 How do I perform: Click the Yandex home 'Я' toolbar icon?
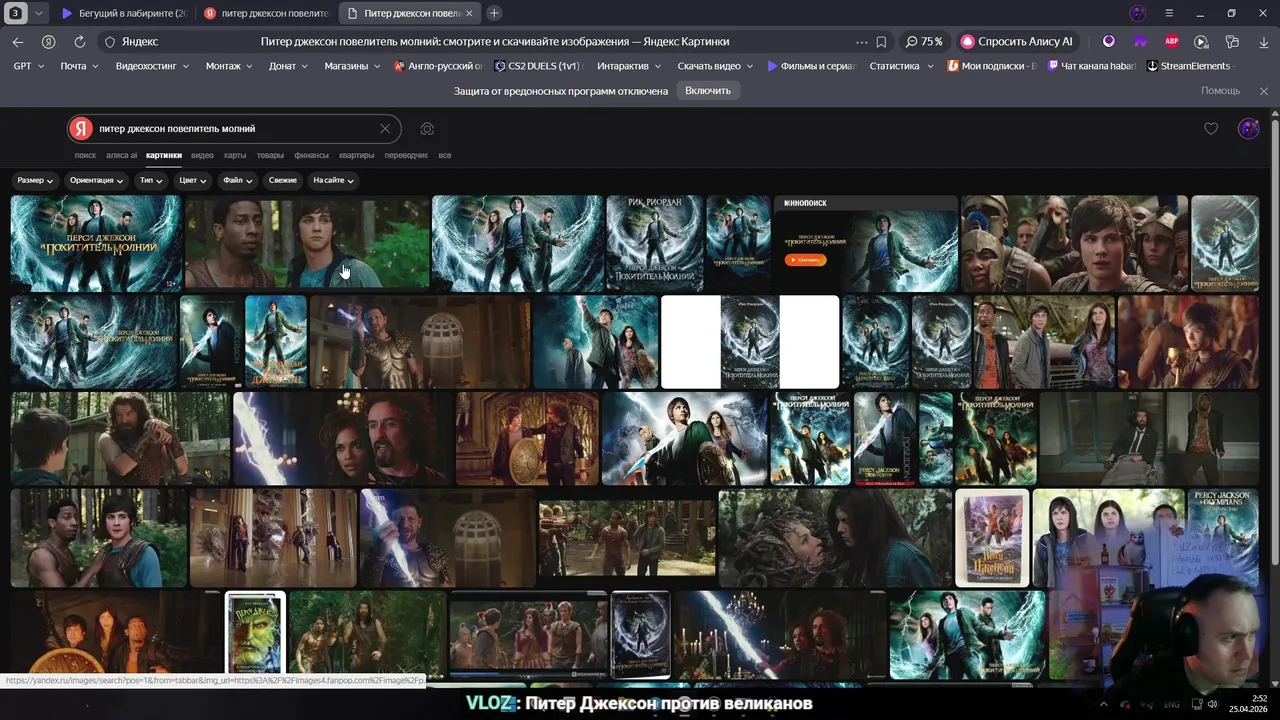pyautogui.click(x=48, y=42)
